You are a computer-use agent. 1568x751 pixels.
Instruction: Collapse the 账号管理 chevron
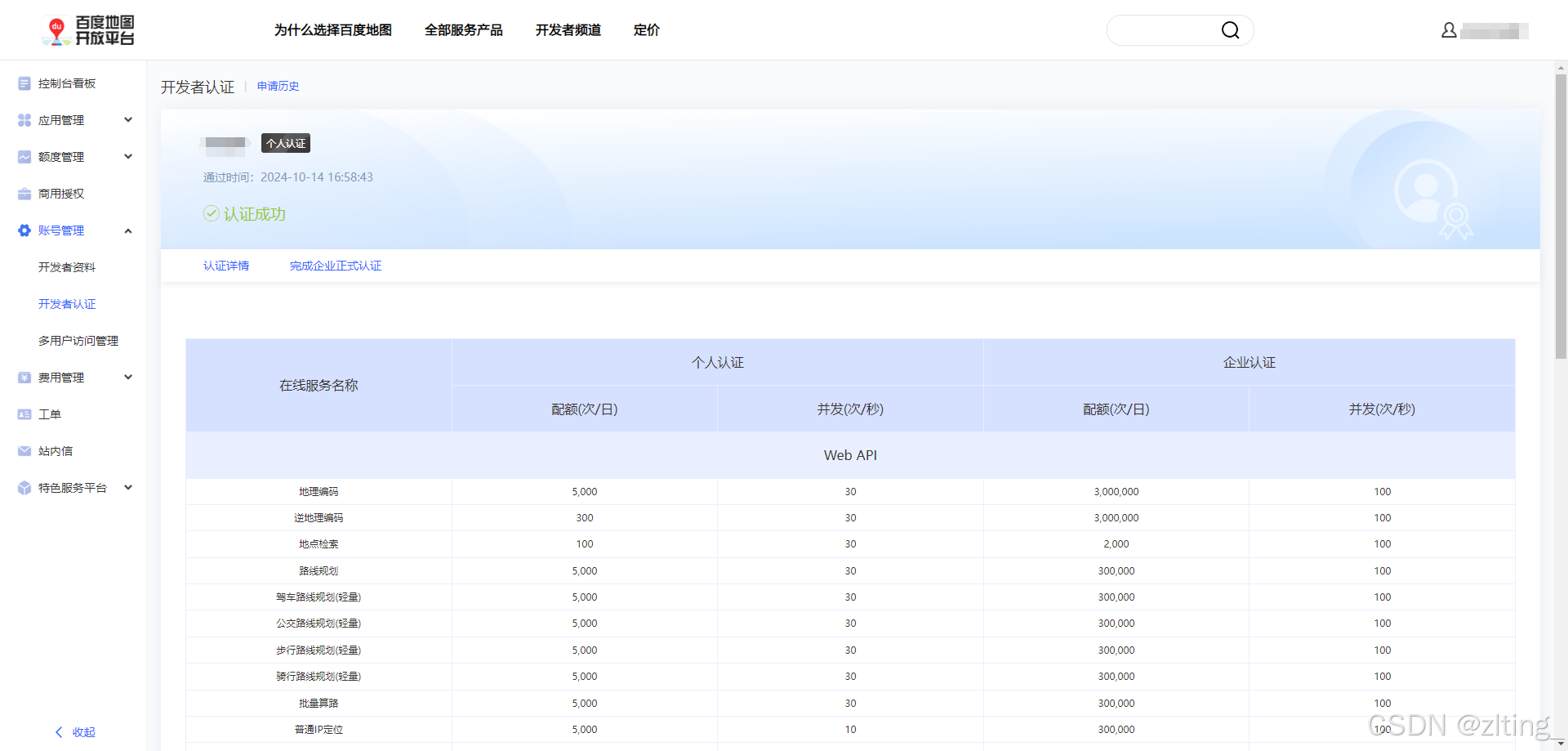tap(128, 230)
